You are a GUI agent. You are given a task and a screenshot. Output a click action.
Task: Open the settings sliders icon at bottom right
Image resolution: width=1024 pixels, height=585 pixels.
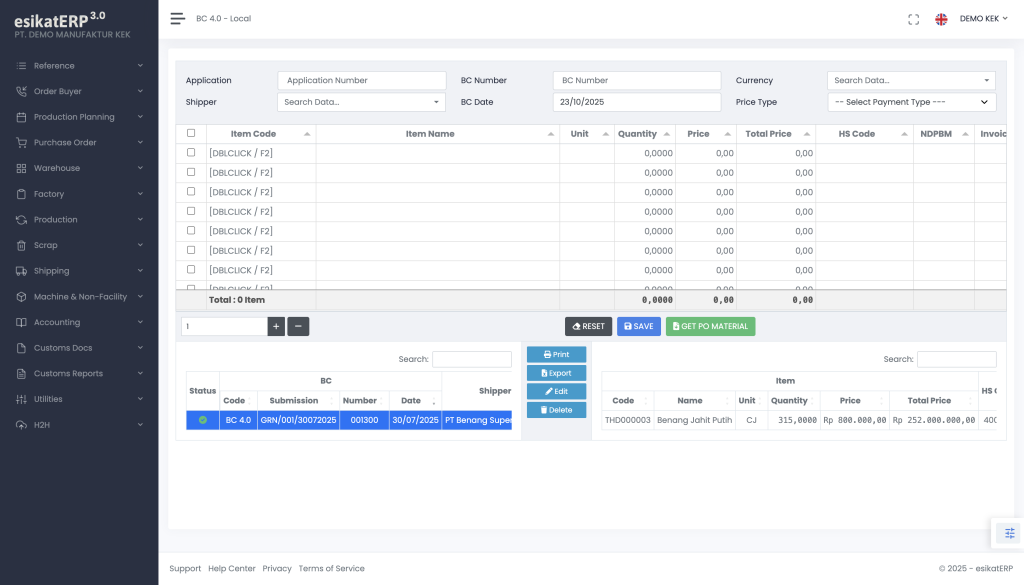[x=1009, y=533]
